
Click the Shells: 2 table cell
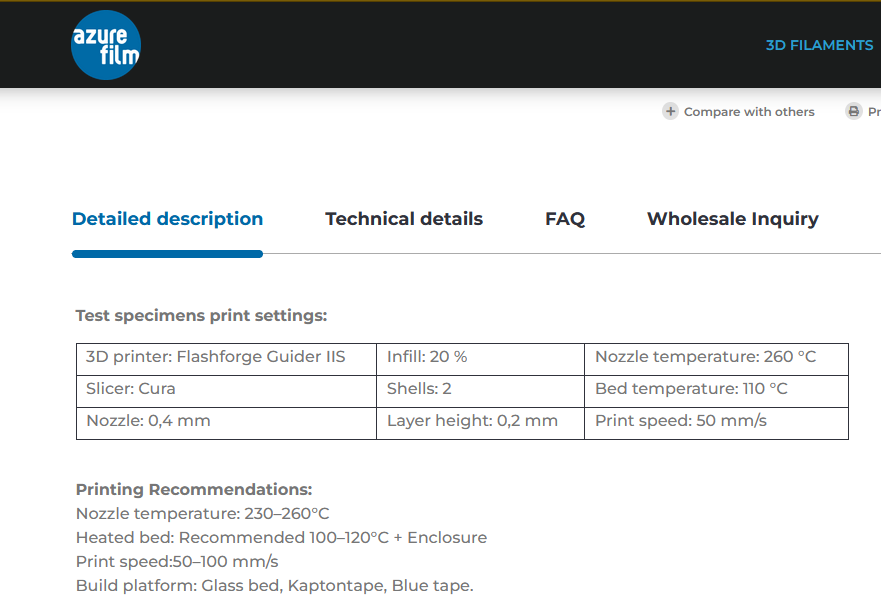(480, 391)
